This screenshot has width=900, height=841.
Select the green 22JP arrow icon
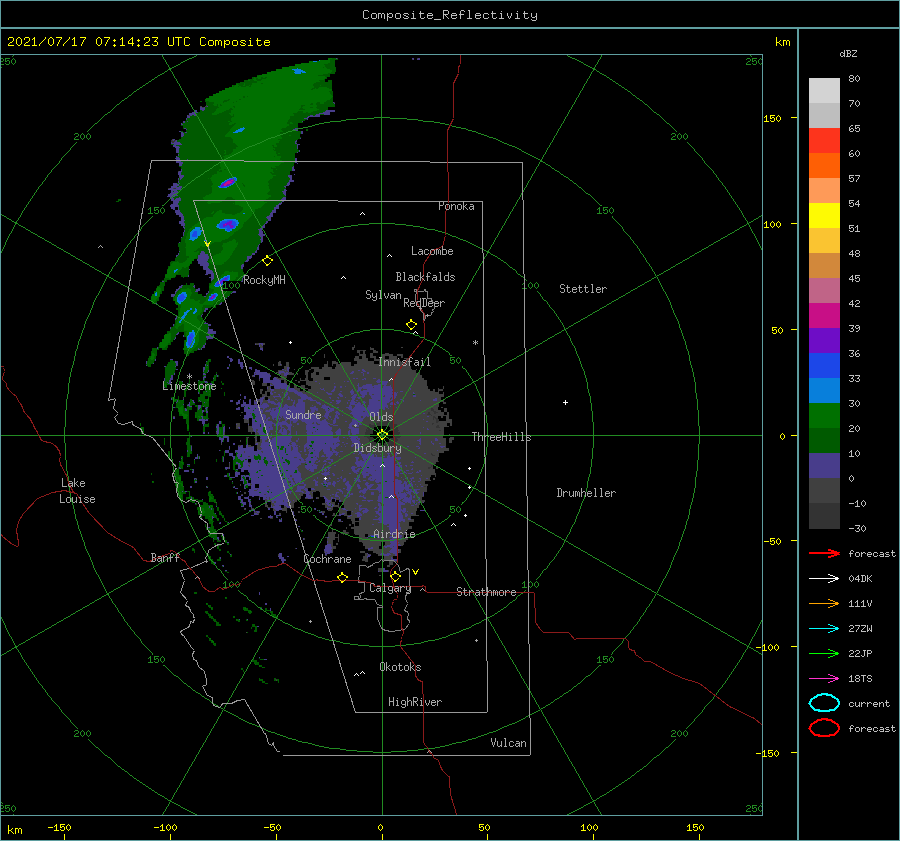click(x=824, y=653)
